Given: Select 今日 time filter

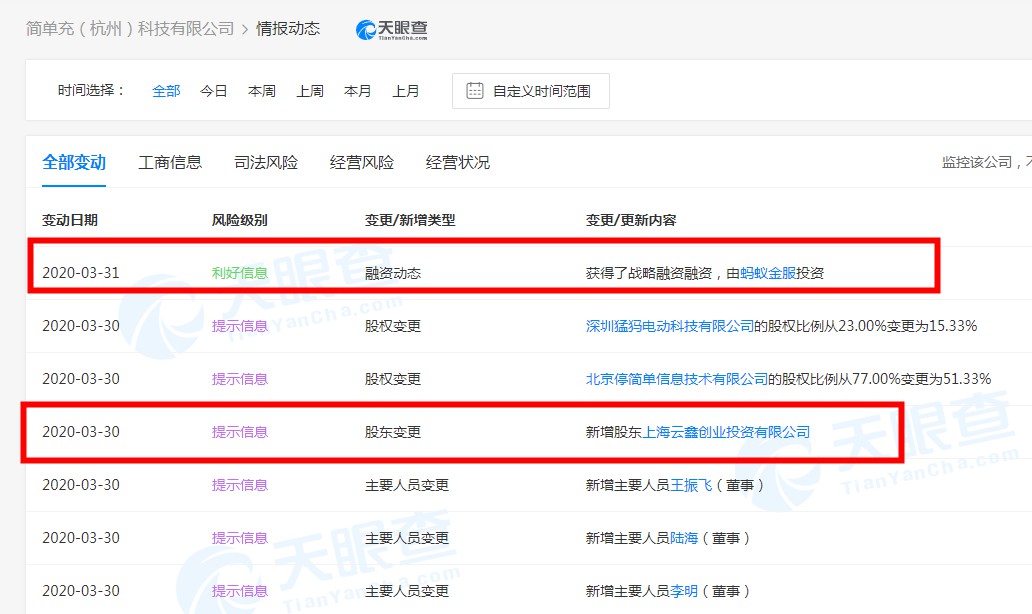Looking at the screenshot, I should (x=213, y=91).
